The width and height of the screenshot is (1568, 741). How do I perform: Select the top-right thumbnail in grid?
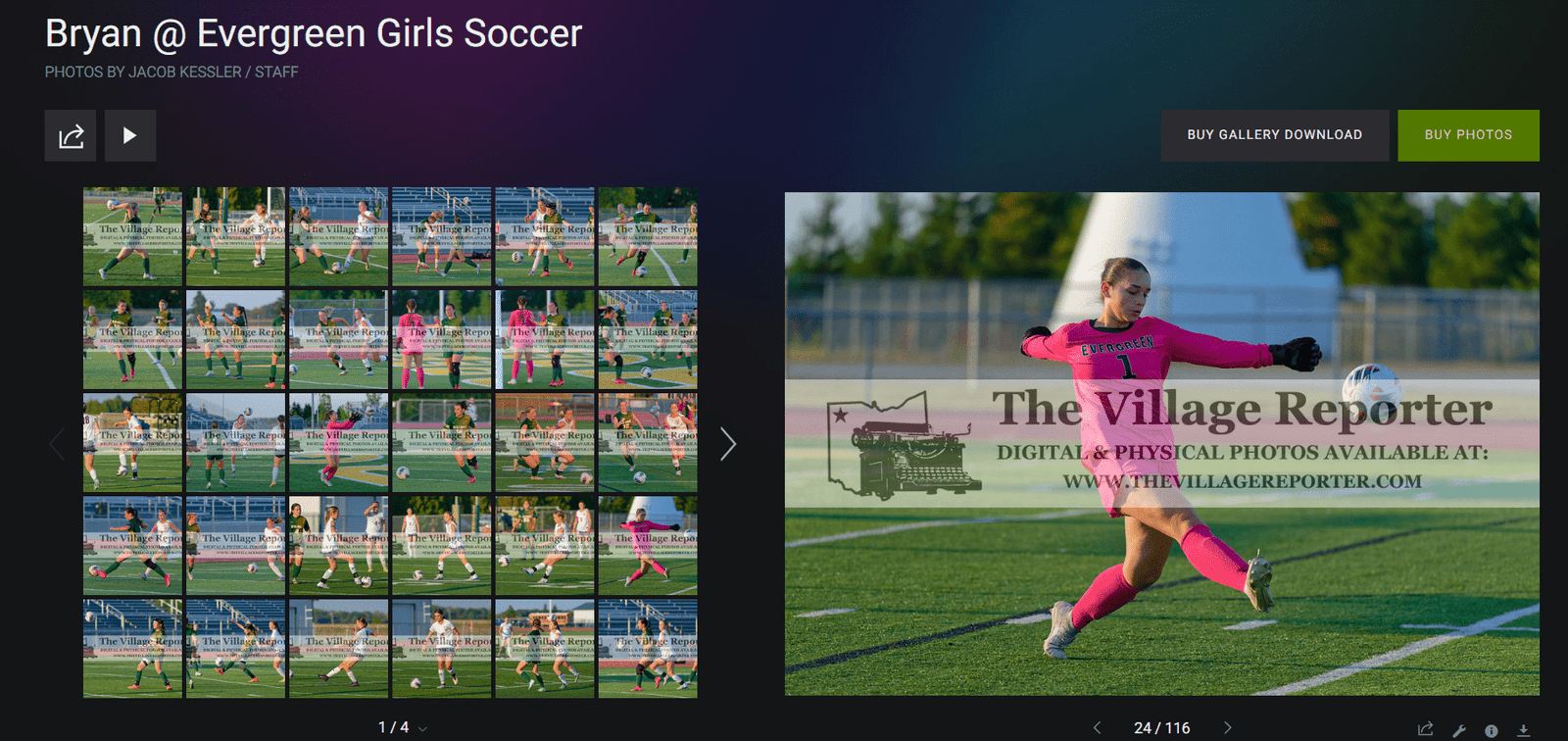coord(648,236)
